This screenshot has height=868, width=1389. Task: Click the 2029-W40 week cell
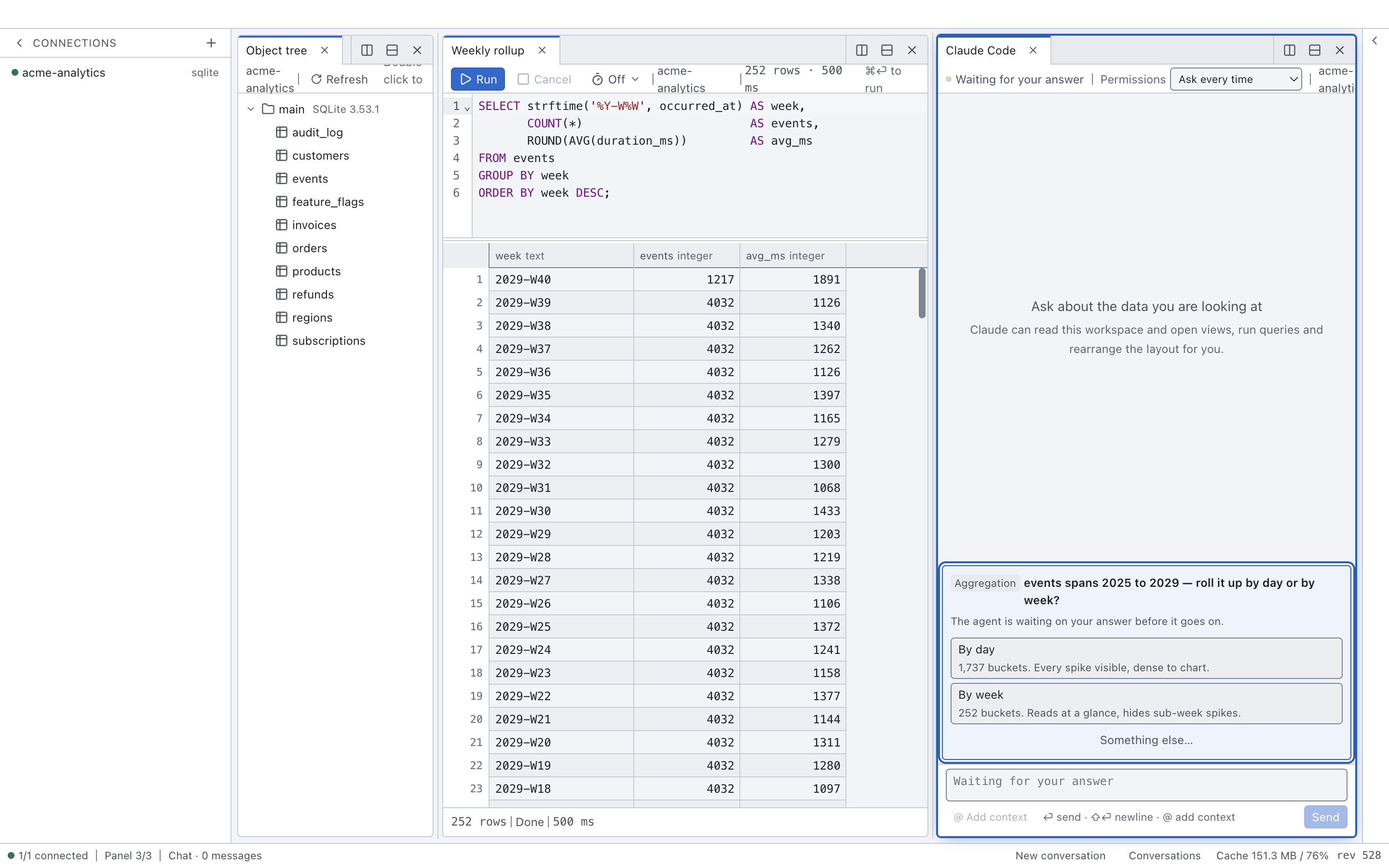561,280
